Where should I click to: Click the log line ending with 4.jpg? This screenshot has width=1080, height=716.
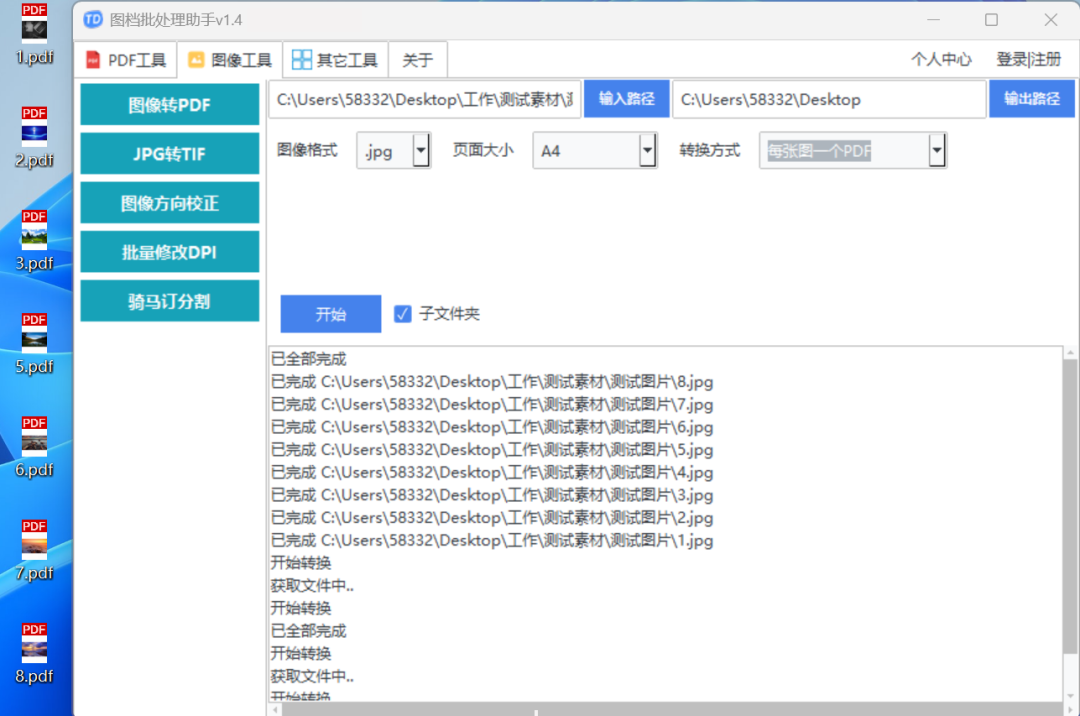tap(492, 472)
